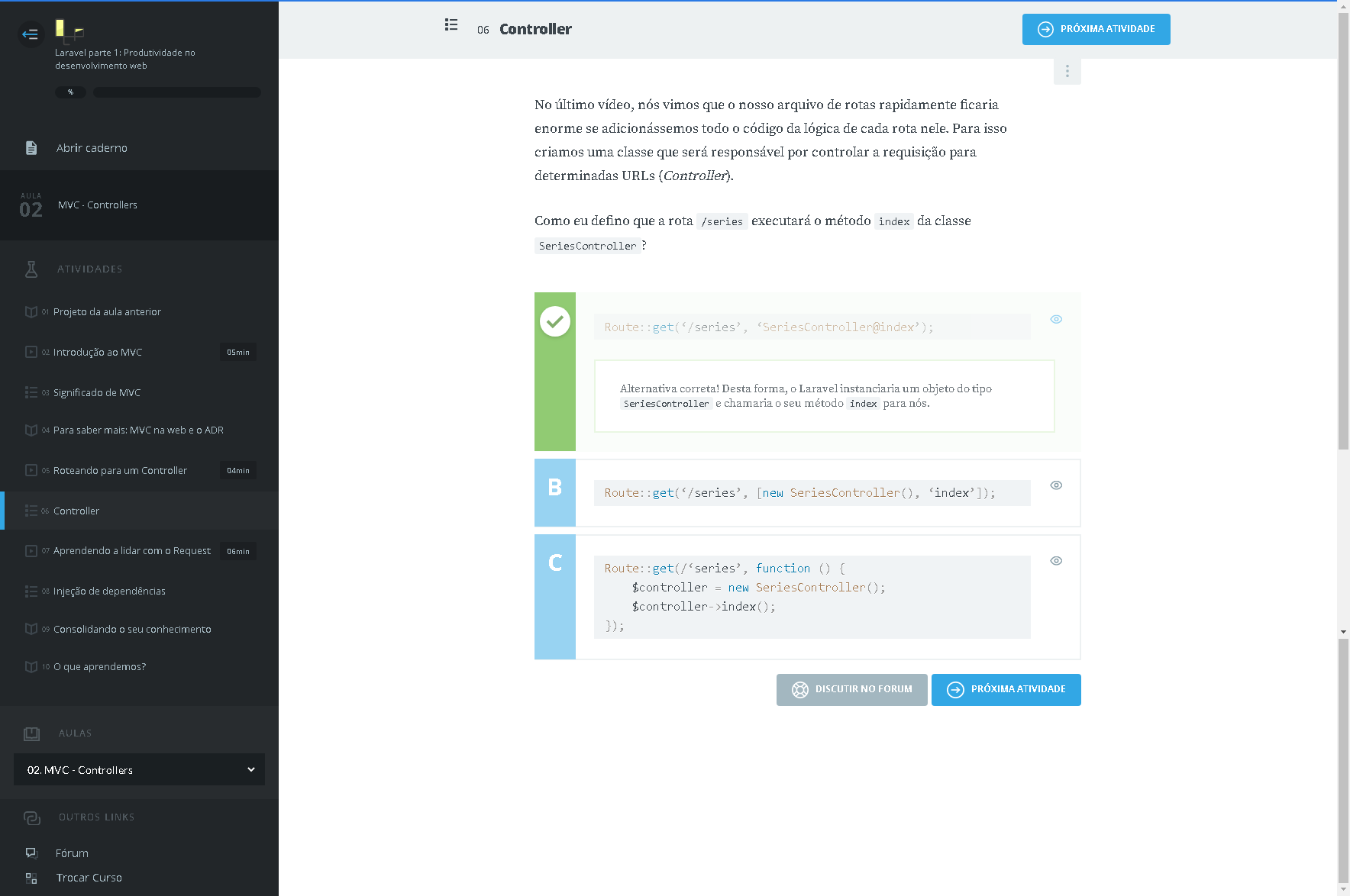Select answer option C
Screen dimensions: 1350x896
(555, 563)
